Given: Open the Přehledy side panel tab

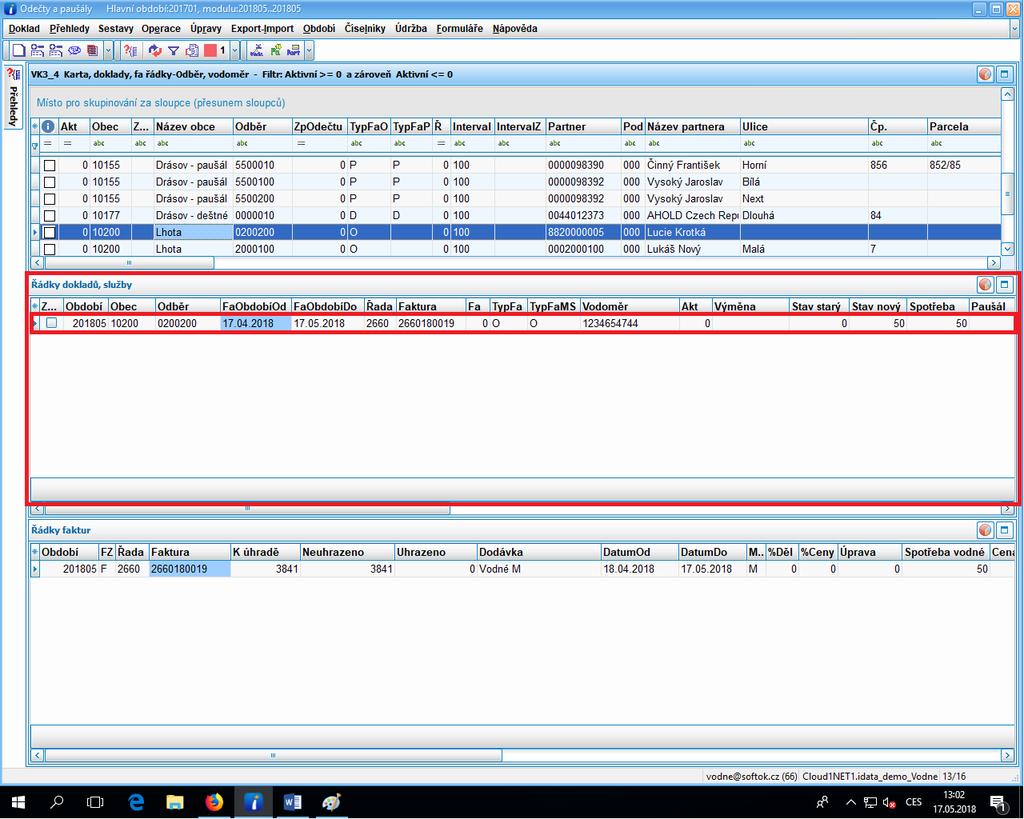Looking at the screenshot, I should point(12,98).
